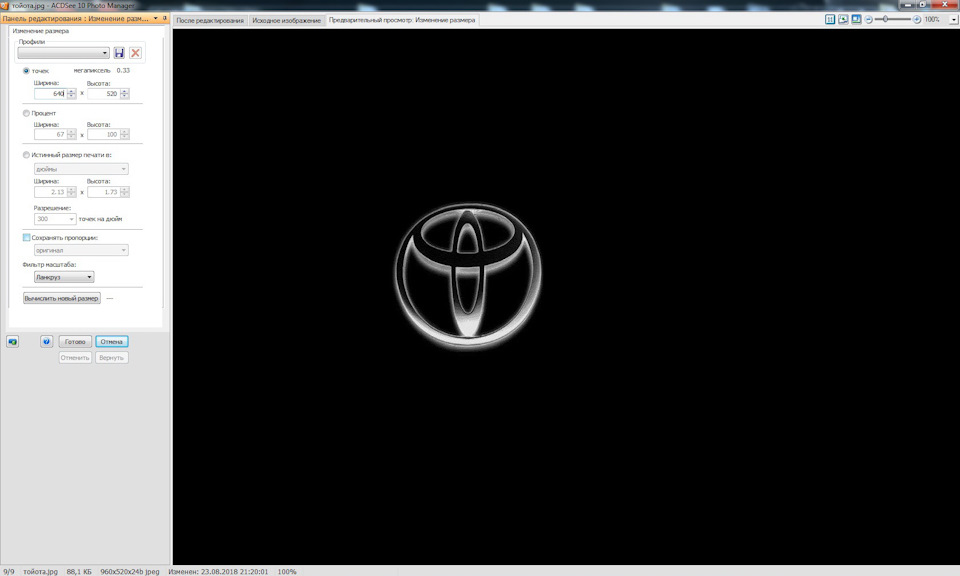Click the "Вычислить новый размер" button
This screenshot has width=960, height=576.
(61, 298)
